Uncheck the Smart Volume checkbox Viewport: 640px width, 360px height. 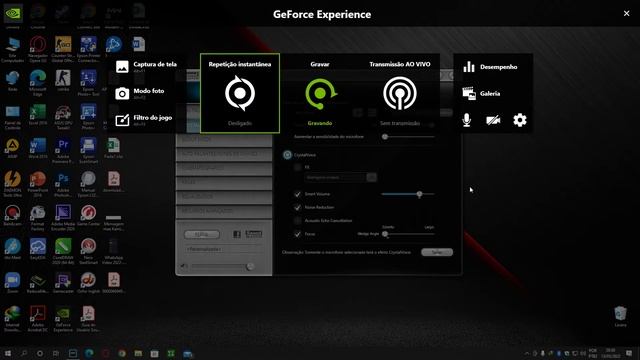(297, 194)
